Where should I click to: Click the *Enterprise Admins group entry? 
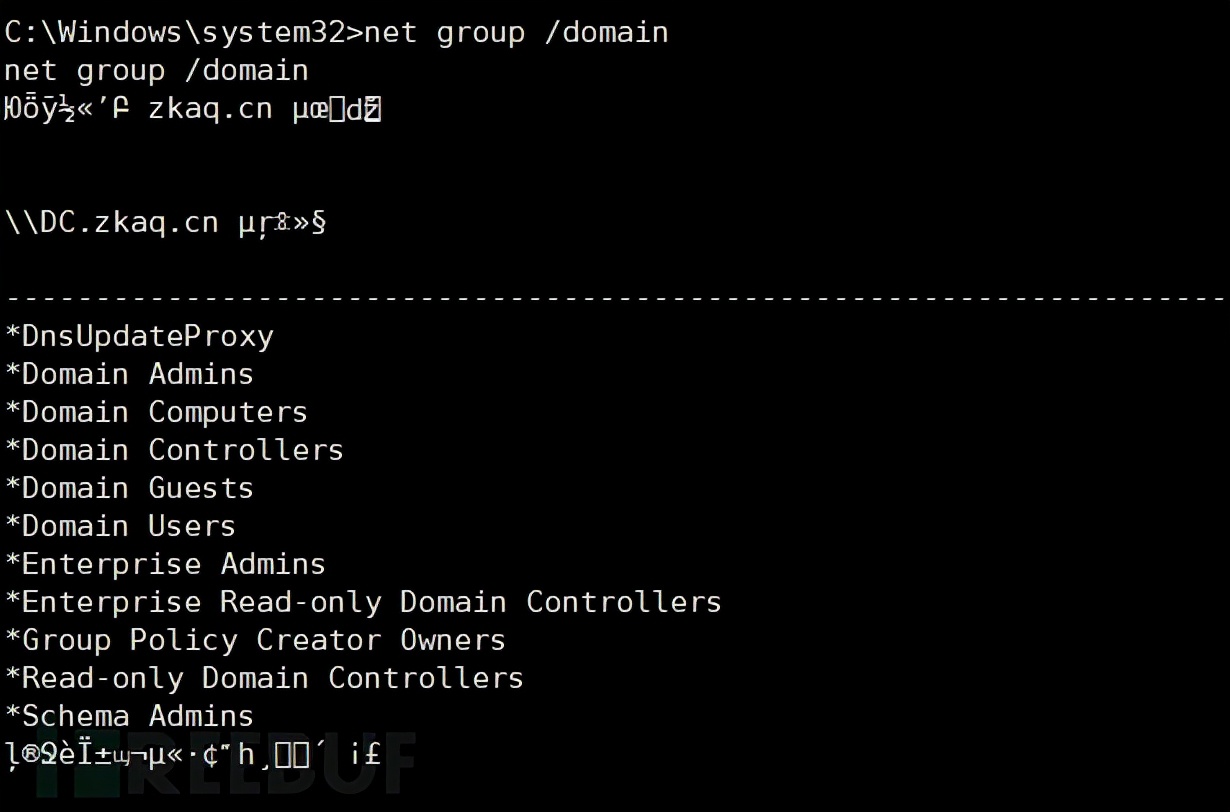pos(166,564)
